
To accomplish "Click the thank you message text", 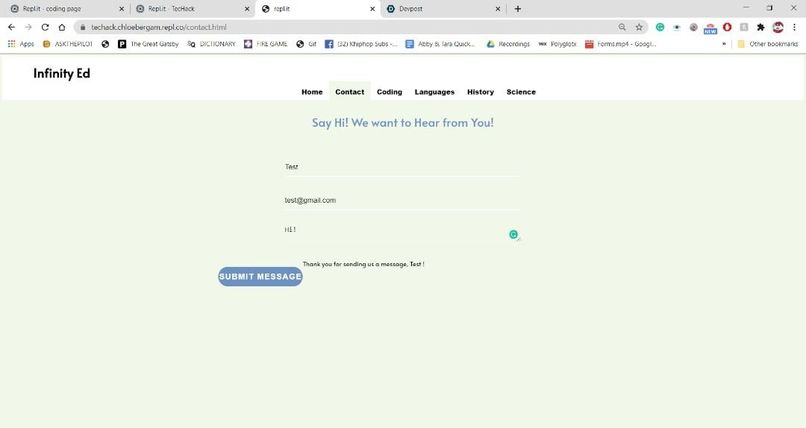I will click(x=363, y=264).
